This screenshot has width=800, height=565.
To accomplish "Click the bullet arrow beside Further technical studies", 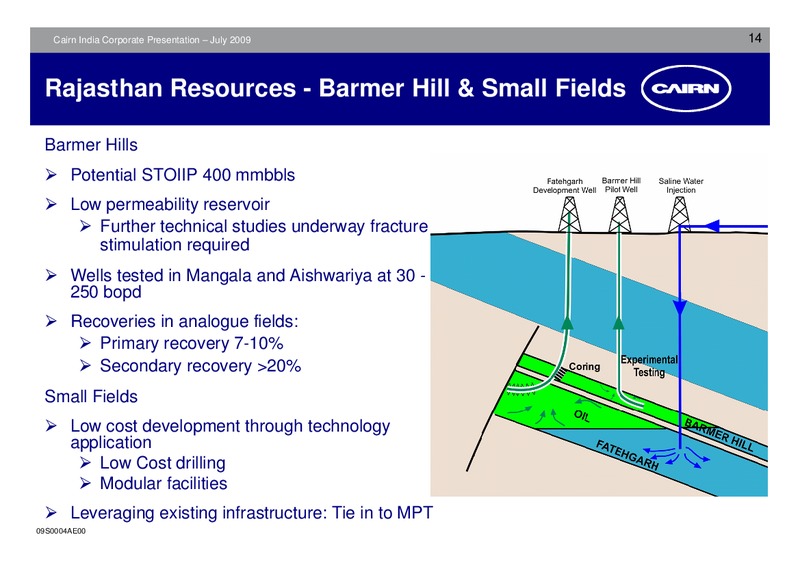I will 85,226.
